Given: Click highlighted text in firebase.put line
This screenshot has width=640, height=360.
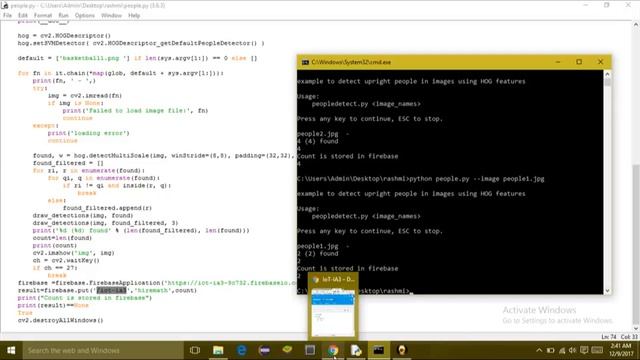Looking at the screenshot, I should pyautogui.click(x=111, y=290).
